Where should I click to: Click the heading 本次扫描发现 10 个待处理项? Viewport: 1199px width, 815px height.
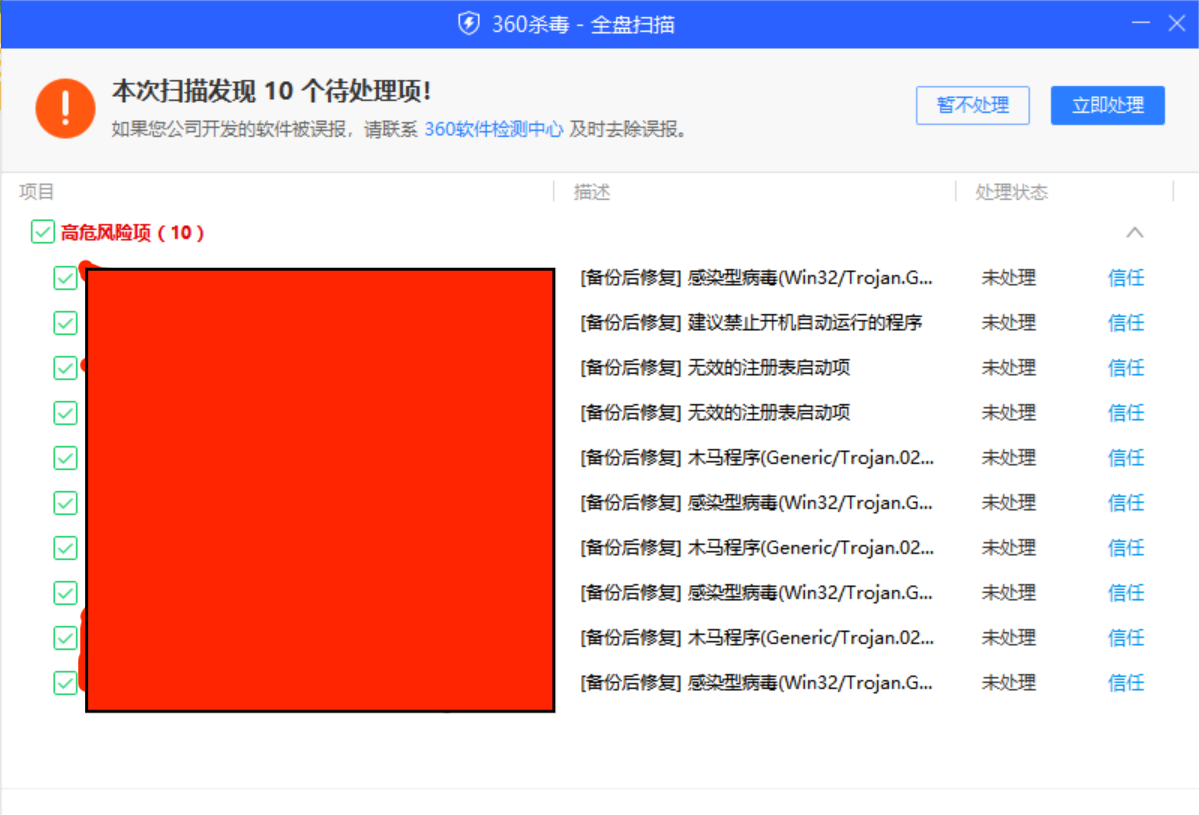click(271, 91)
